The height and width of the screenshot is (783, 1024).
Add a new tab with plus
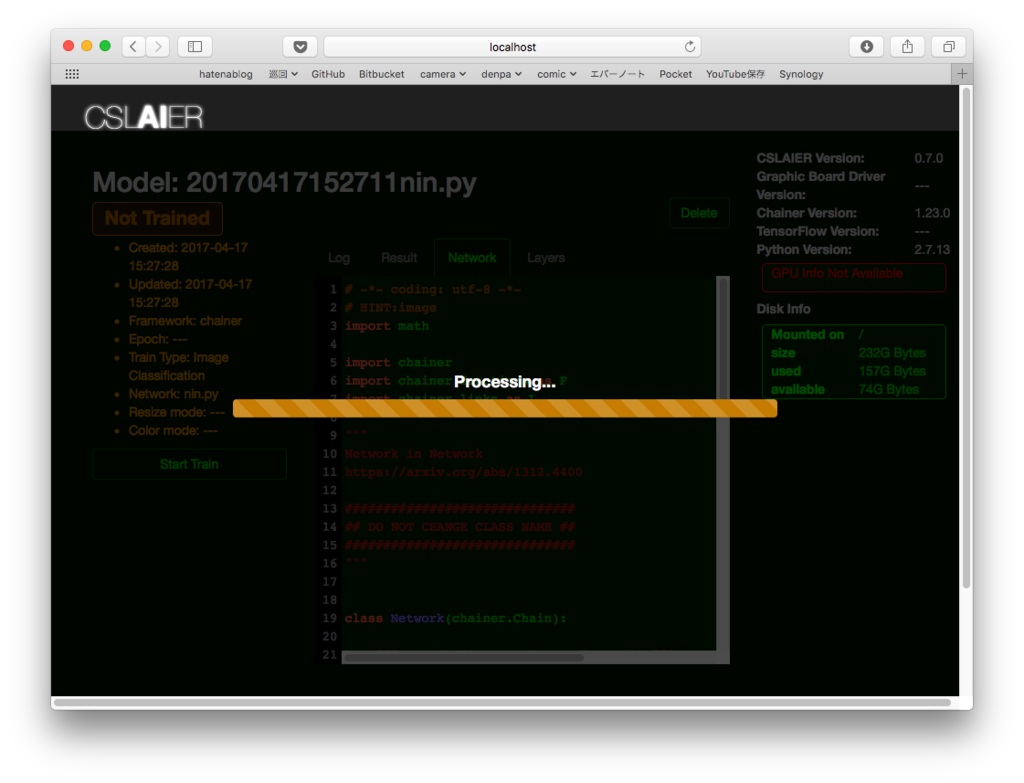coord(962,74)
